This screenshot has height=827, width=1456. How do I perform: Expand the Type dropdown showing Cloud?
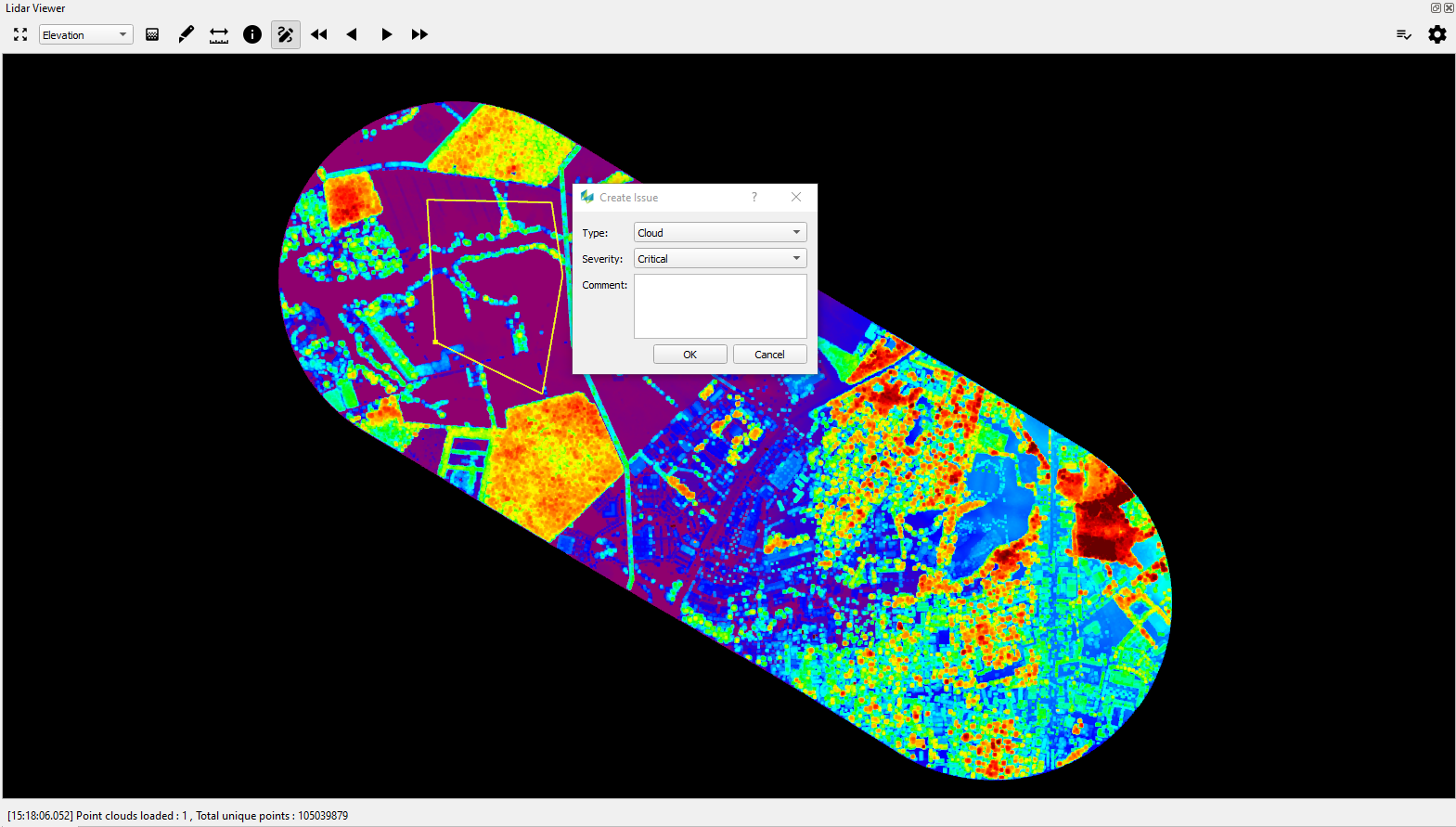coord(720,232)
